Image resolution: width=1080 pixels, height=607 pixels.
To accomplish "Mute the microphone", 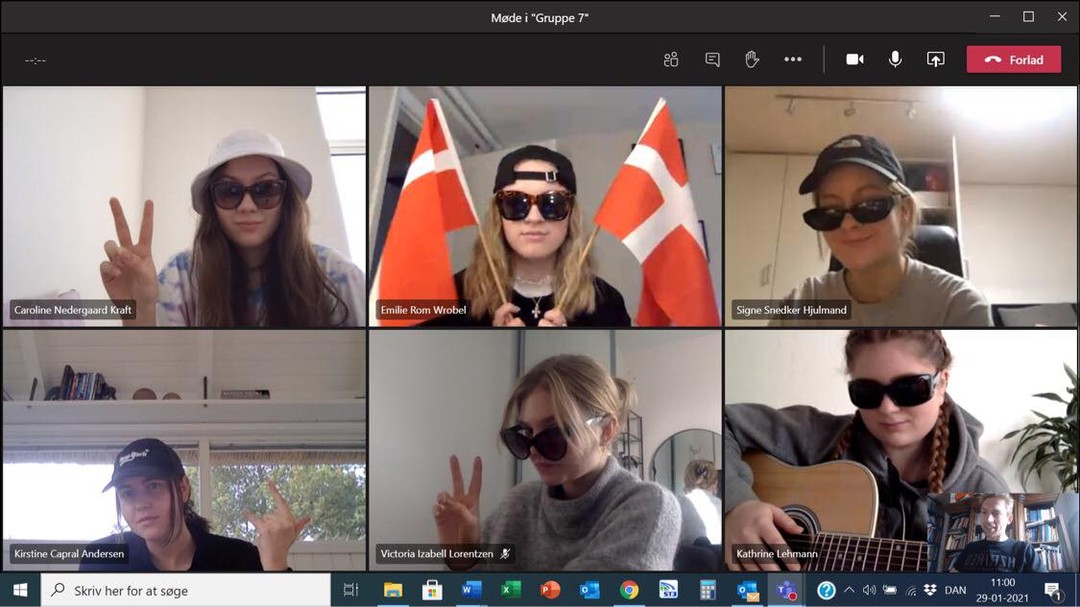I will tap(895, 60).
